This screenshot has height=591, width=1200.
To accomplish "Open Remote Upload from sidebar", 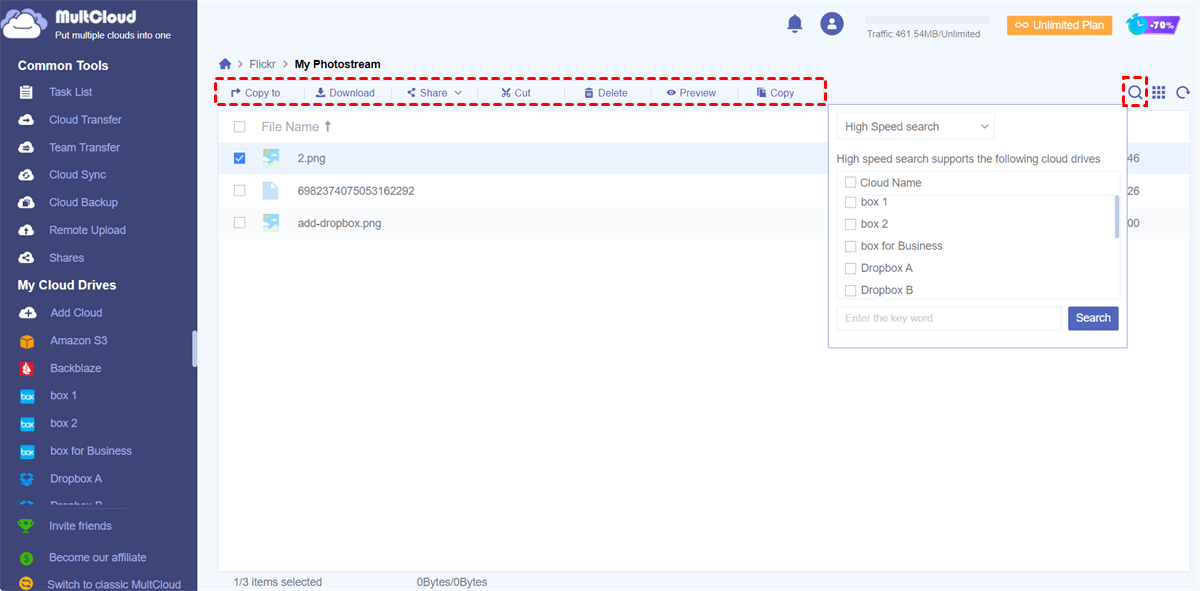I will [x=87, y=230].
